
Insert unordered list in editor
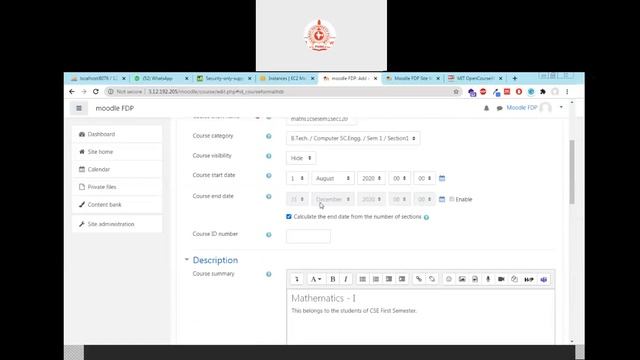point(362,279)
